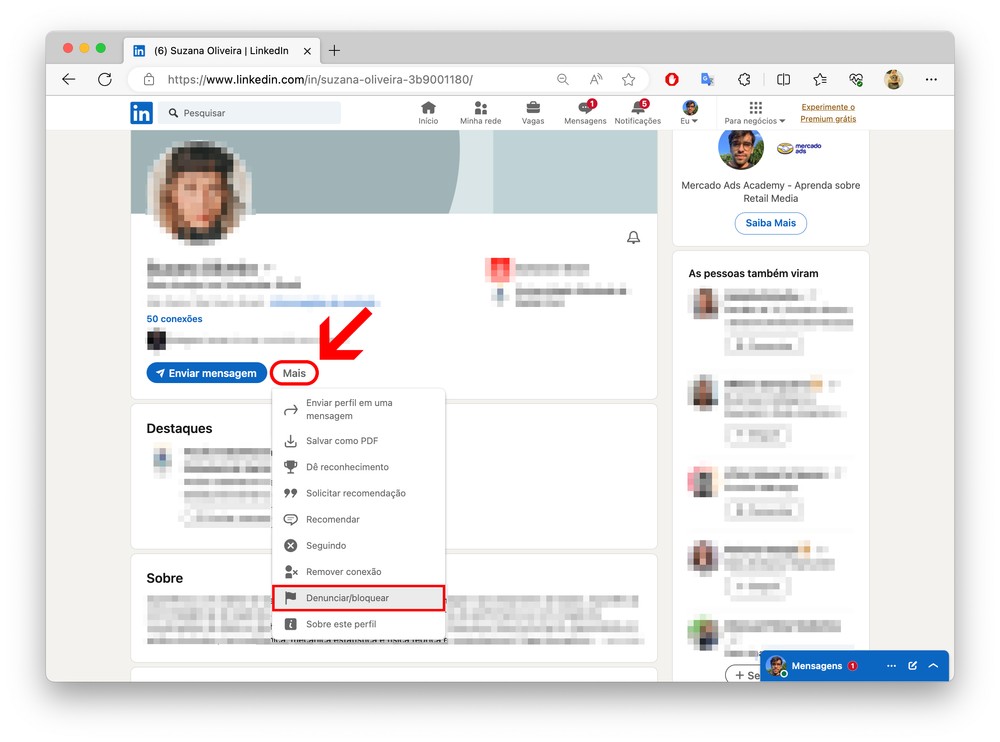Choose Salvar como PDF option
The image size is (1000, 742).
pyautogui.click(x=342, y=441)
